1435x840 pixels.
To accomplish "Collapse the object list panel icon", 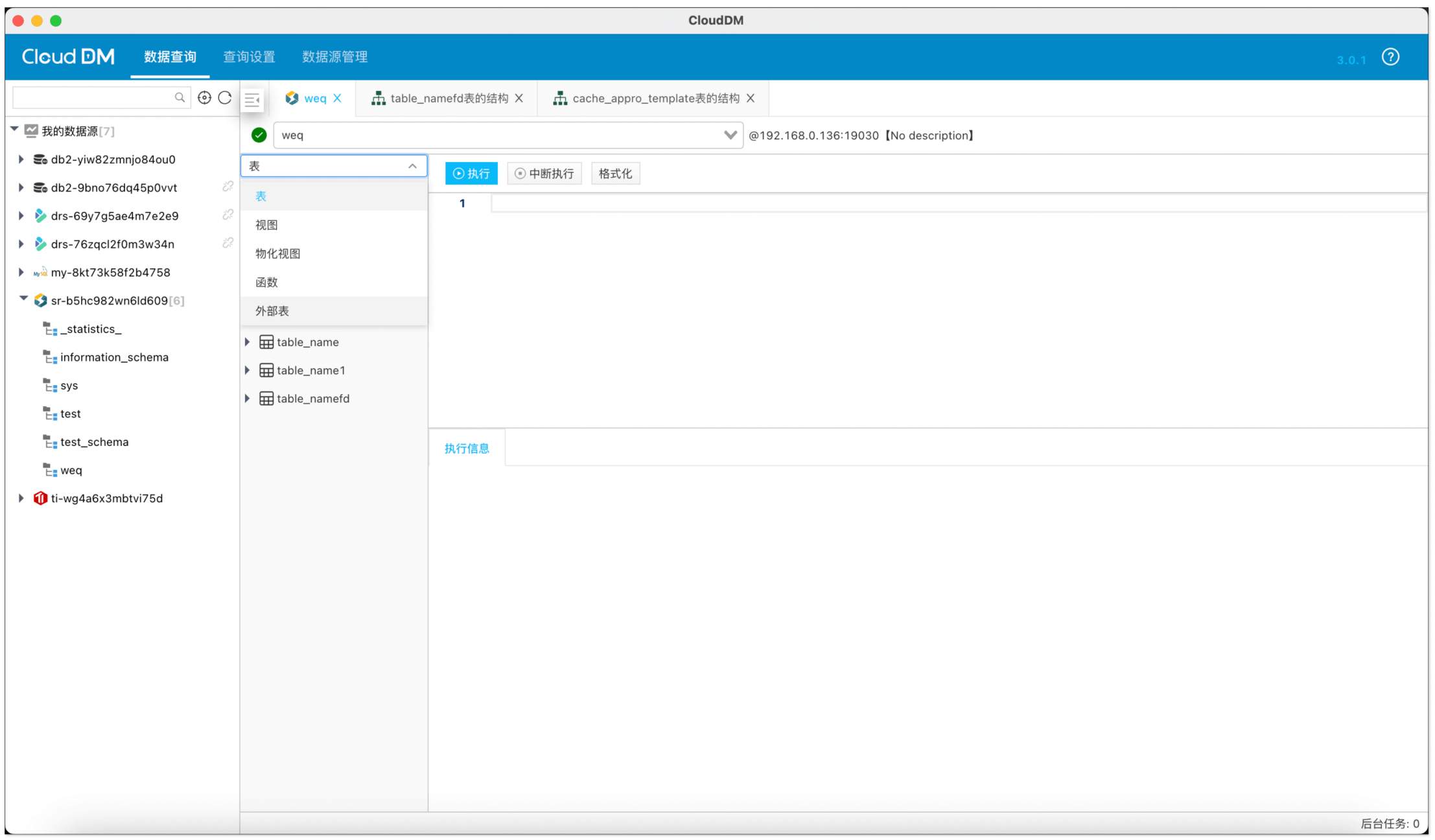I will 252,99.
